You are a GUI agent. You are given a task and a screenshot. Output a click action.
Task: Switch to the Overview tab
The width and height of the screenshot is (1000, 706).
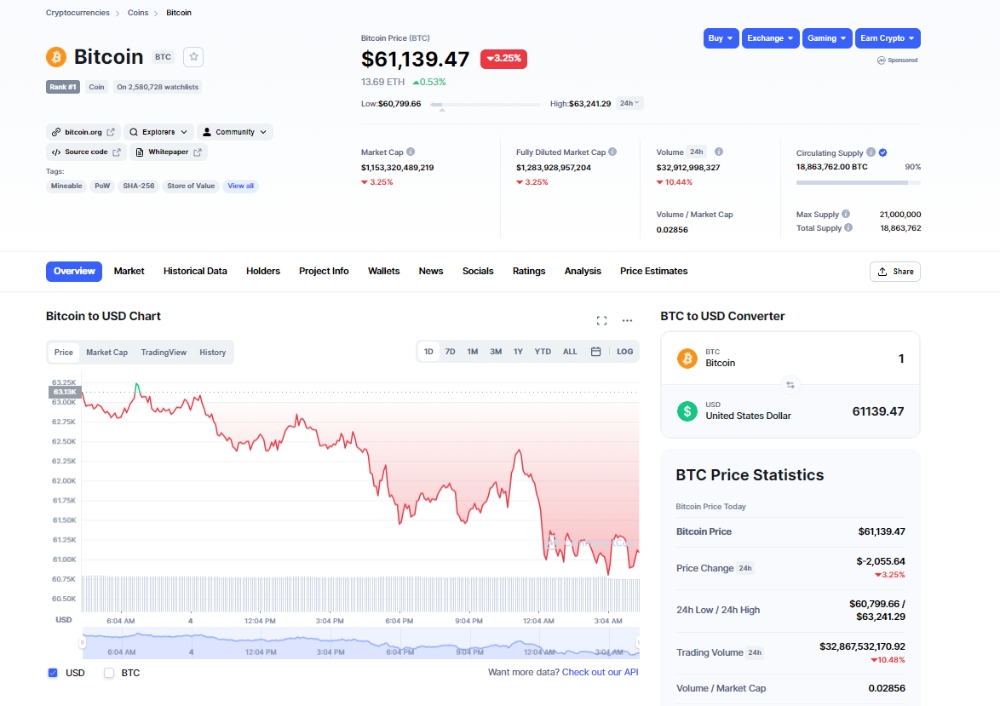coord(74,271)
